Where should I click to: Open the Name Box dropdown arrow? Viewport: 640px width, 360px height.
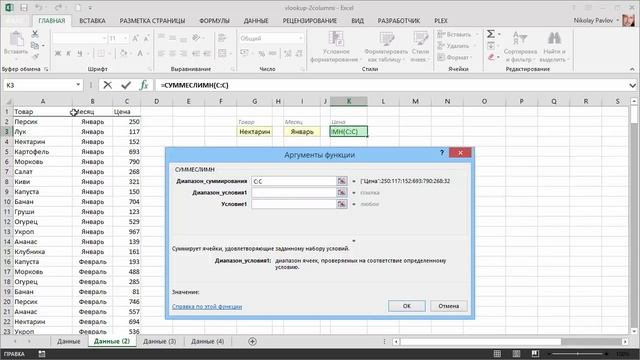tap(78, 85)
